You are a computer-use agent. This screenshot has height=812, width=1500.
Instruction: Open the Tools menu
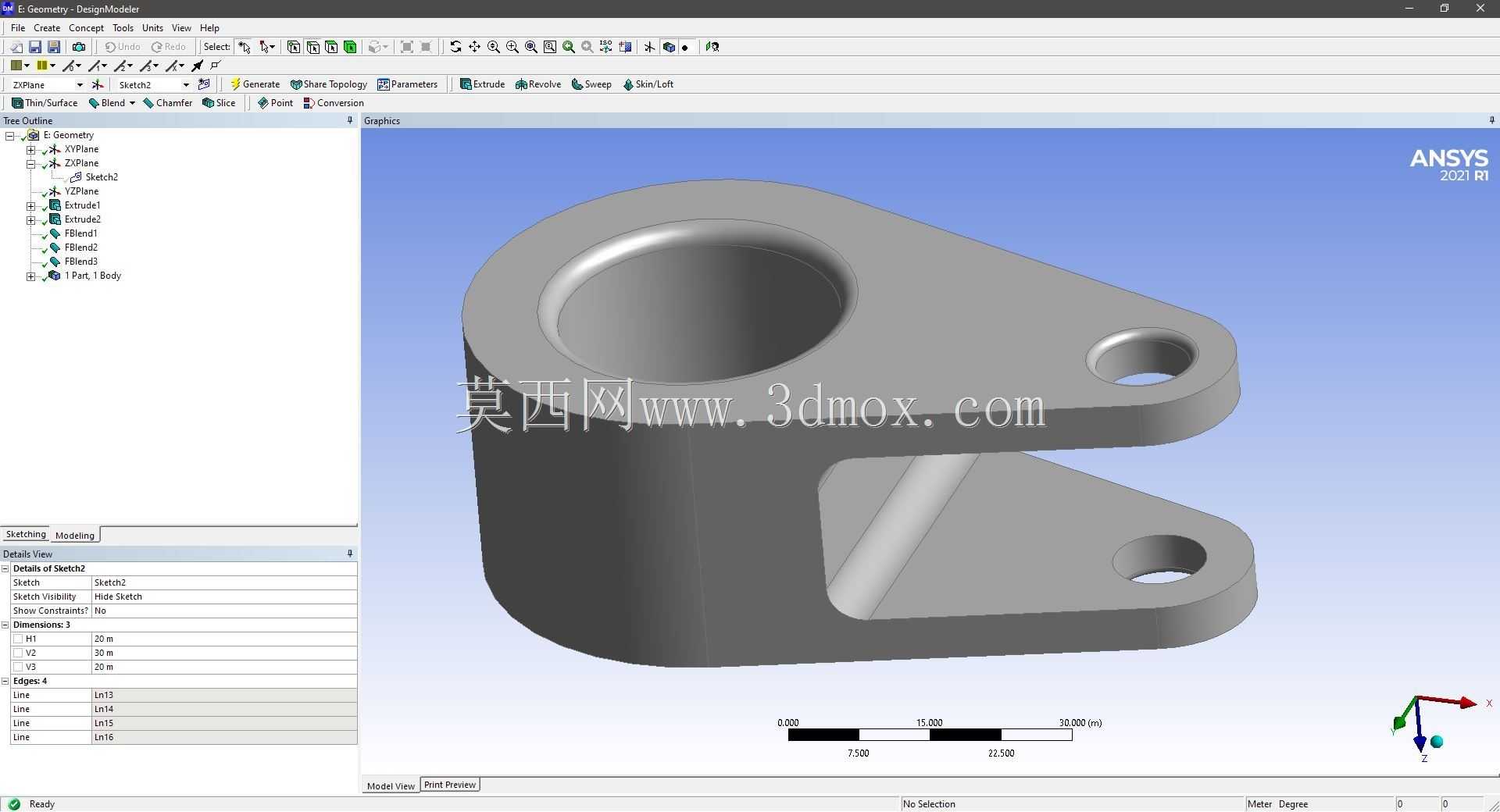tap(123, 28)
